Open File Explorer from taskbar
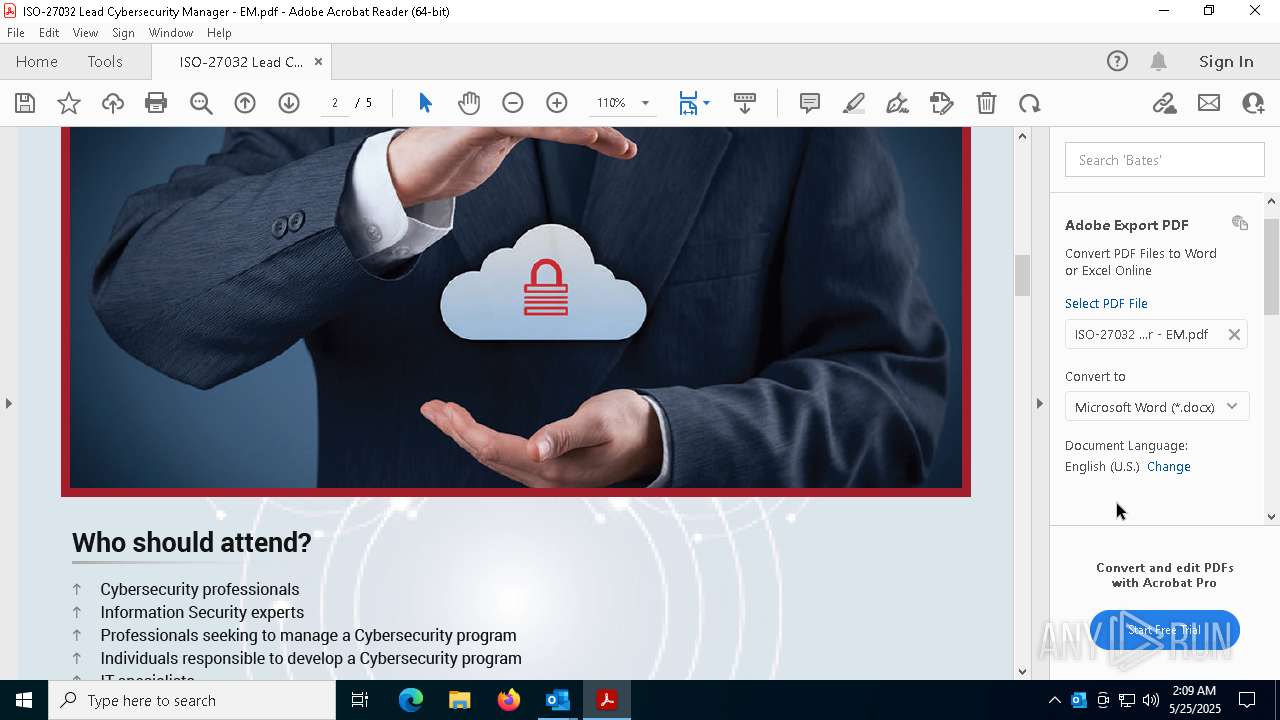 [x=460, y=700]
